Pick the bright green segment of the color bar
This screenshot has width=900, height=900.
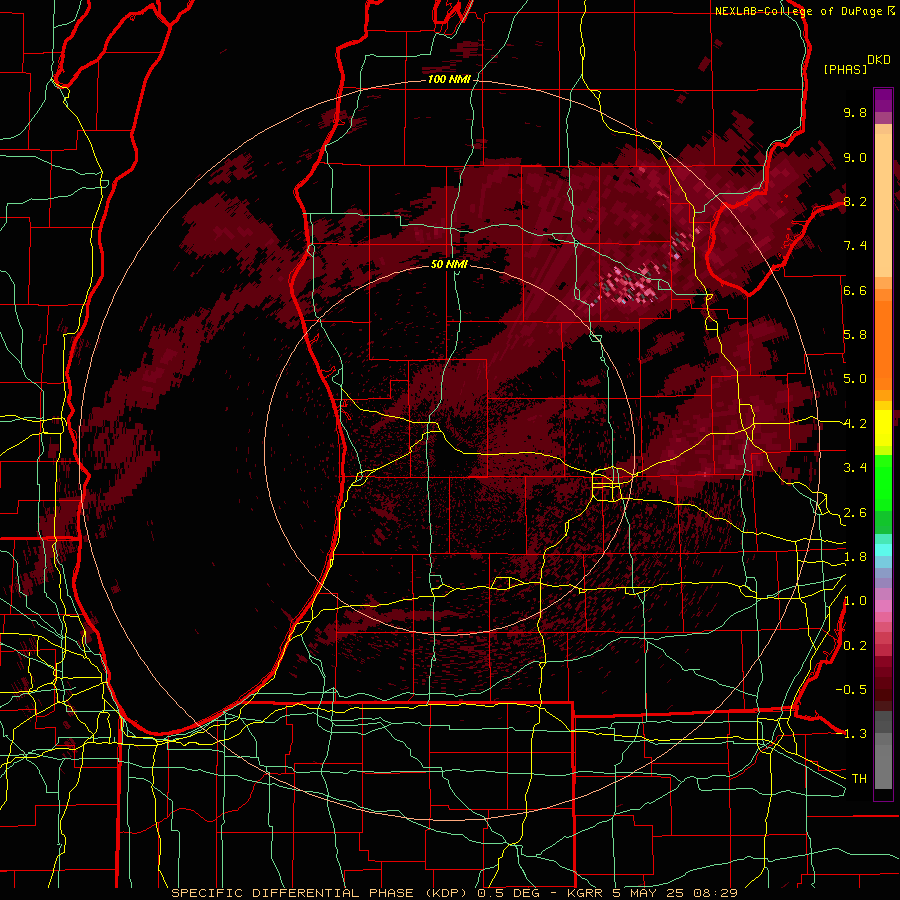[883, 482]
